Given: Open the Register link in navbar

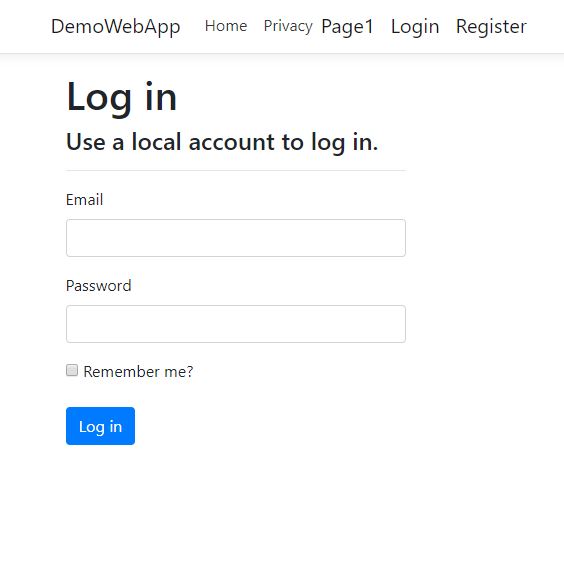Looking at the screenshot, I should 491,27.
